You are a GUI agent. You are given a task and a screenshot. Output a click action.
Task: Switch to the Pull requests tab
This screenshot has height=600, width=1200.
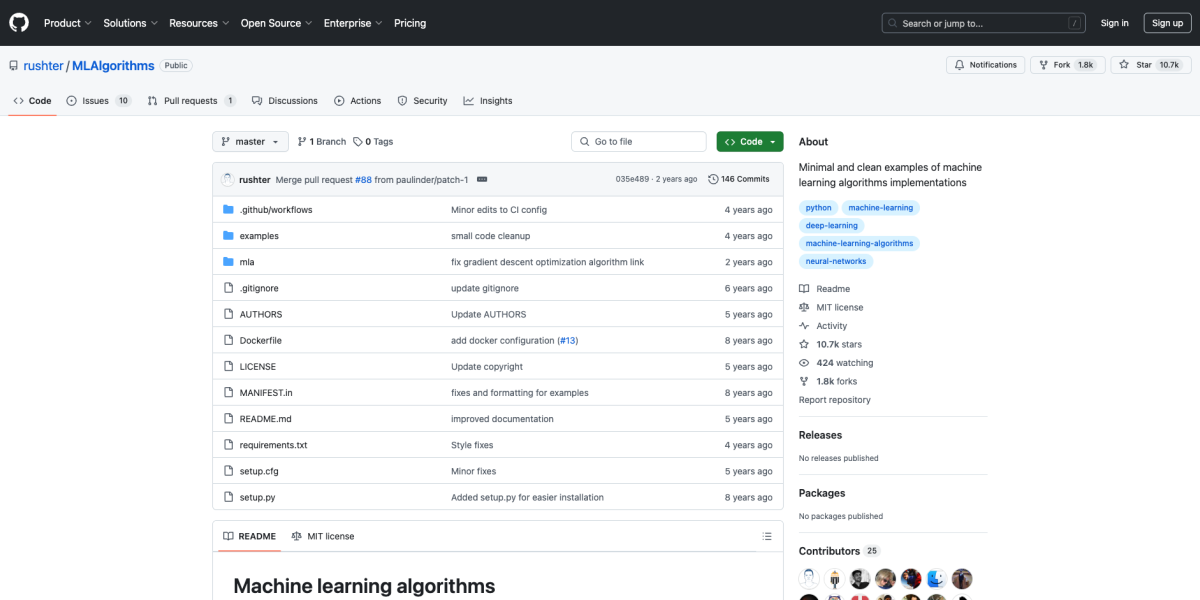tap(190, 100)
